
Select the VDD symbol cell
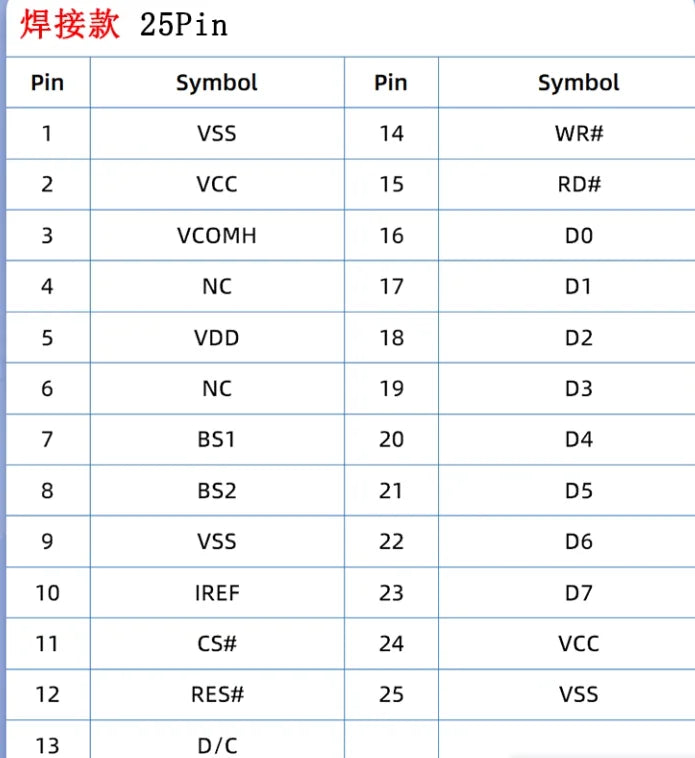[217, 338]
